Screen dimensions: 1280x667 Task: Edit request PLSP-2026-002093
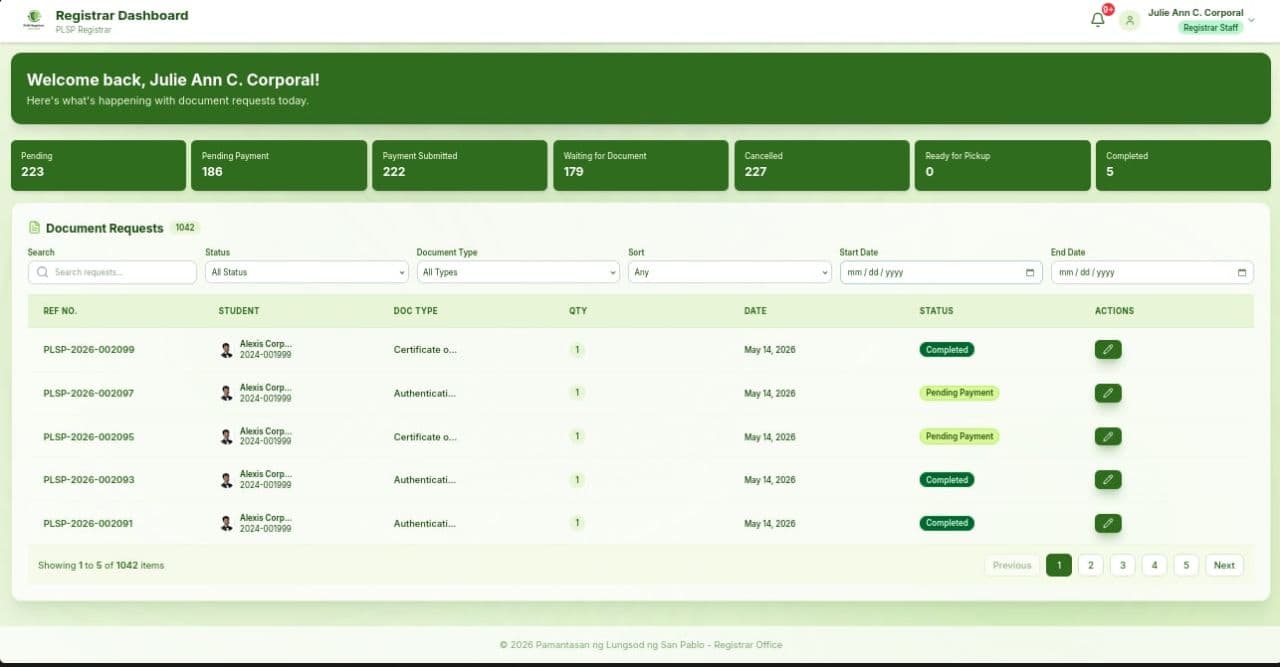click(x=1108, y=480)
